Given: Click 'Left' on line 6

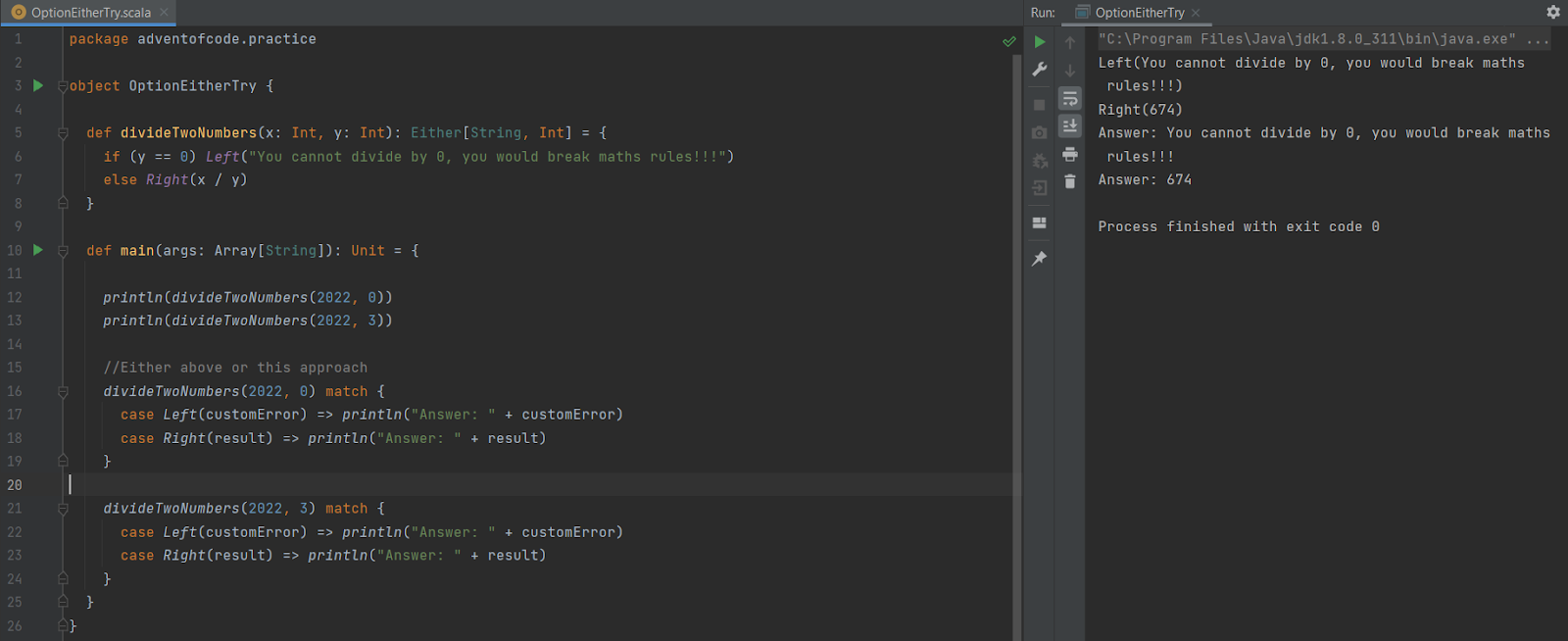Looking at the screenshot, I should [222, 156].
